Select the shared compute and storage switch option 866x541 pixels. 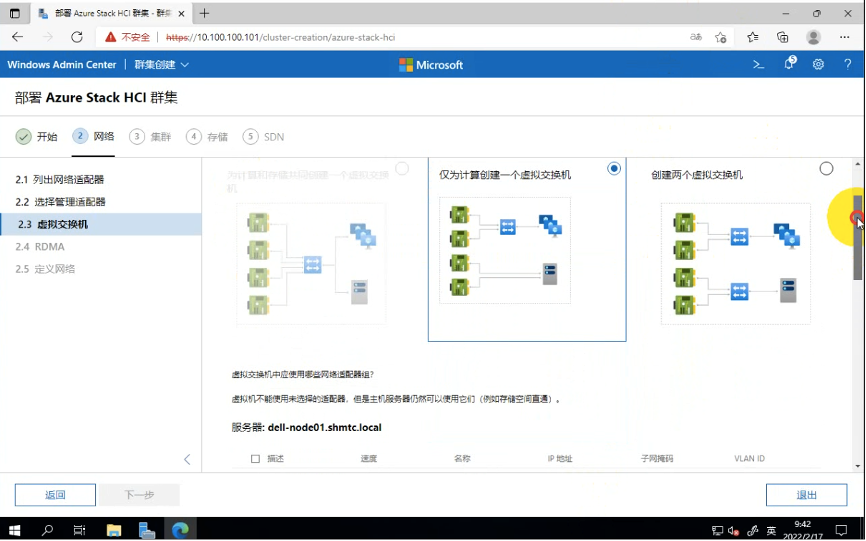[402, 168]
